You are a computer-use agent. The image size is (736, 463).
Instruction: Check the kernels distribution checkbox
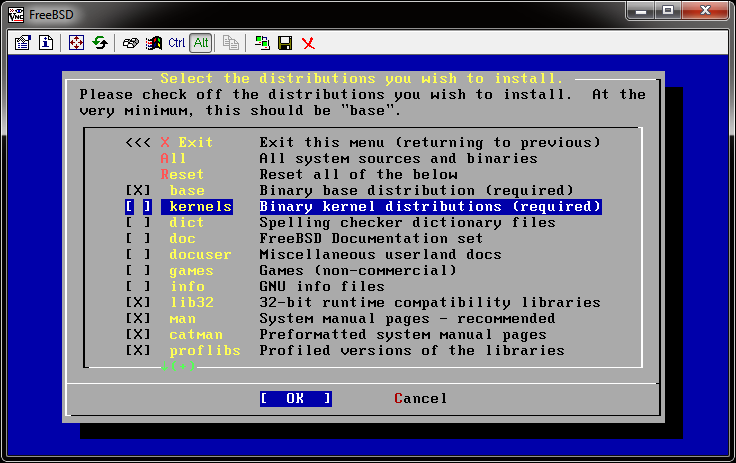click(138, 206)
